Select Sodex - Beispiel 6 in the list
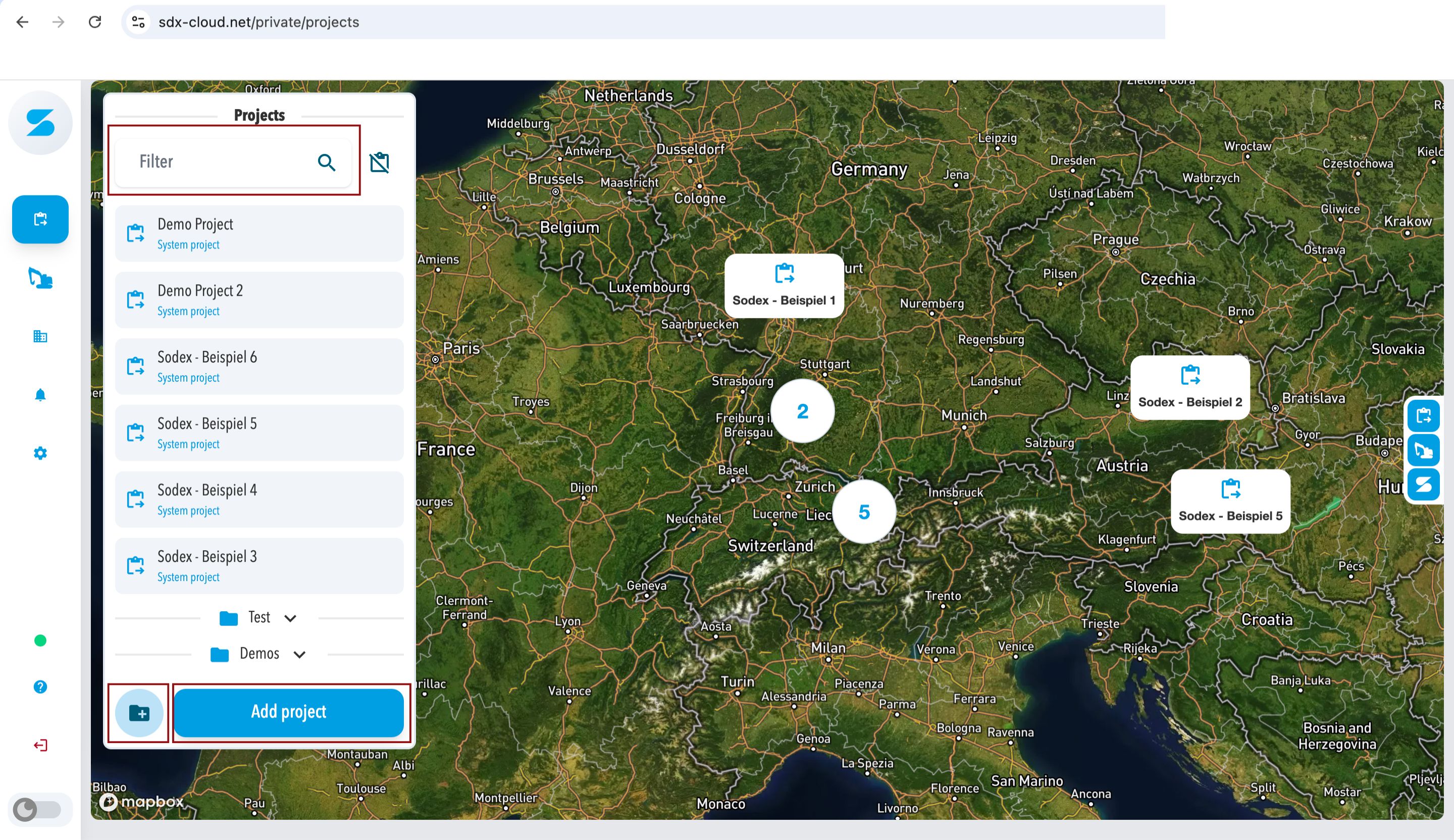This screenshot has width=1454, height=840. [x=259, y=366]
